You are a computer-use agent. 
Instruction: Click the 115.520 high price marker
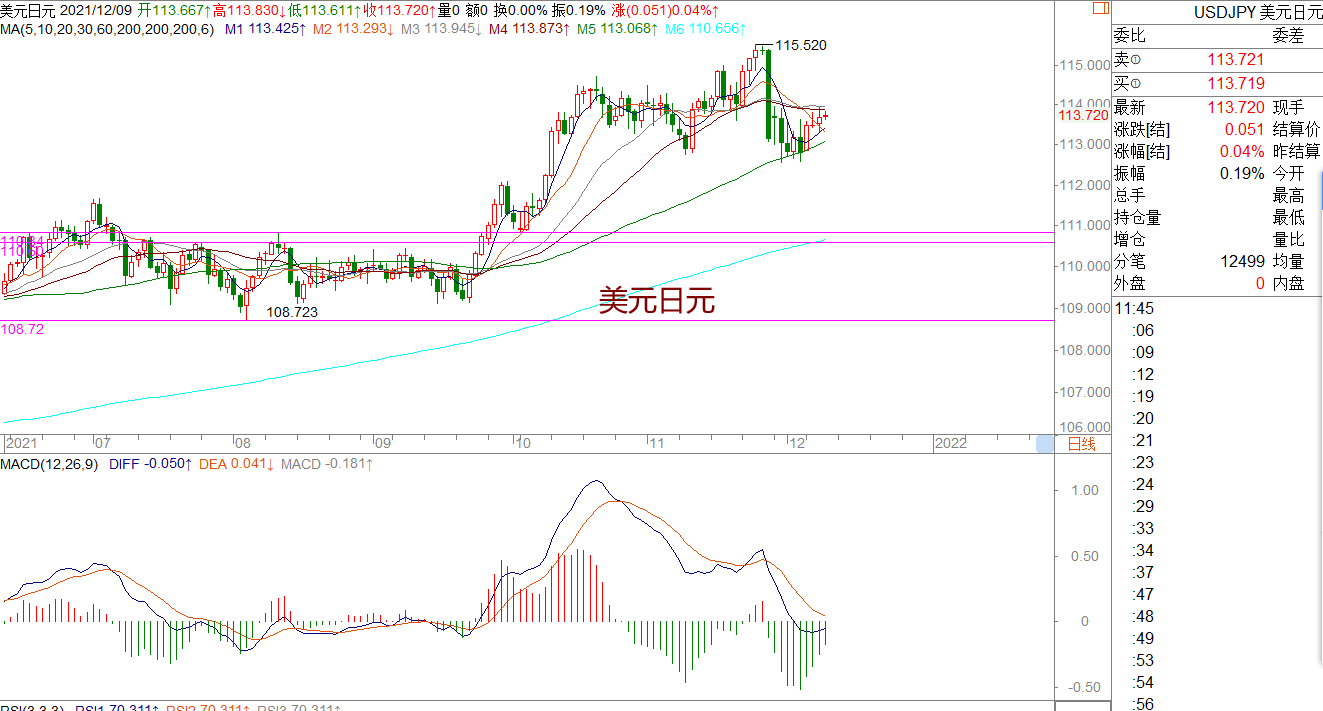point(801,46)
